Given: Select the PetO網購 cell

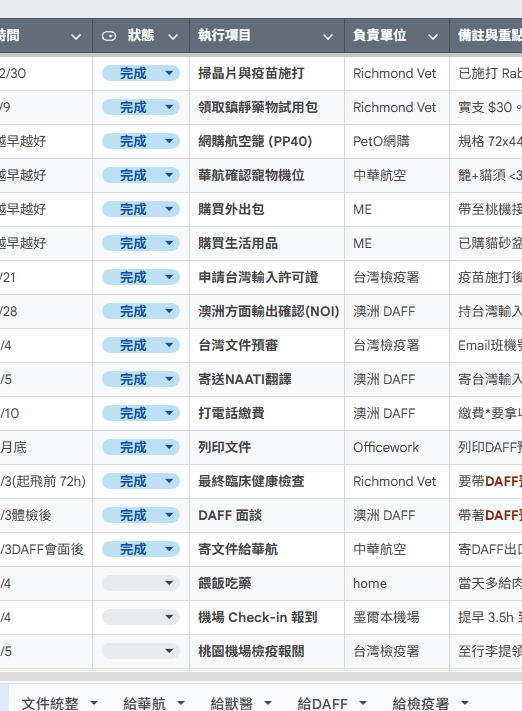Looking at the screenshot, I should click(x=397, y=141).
